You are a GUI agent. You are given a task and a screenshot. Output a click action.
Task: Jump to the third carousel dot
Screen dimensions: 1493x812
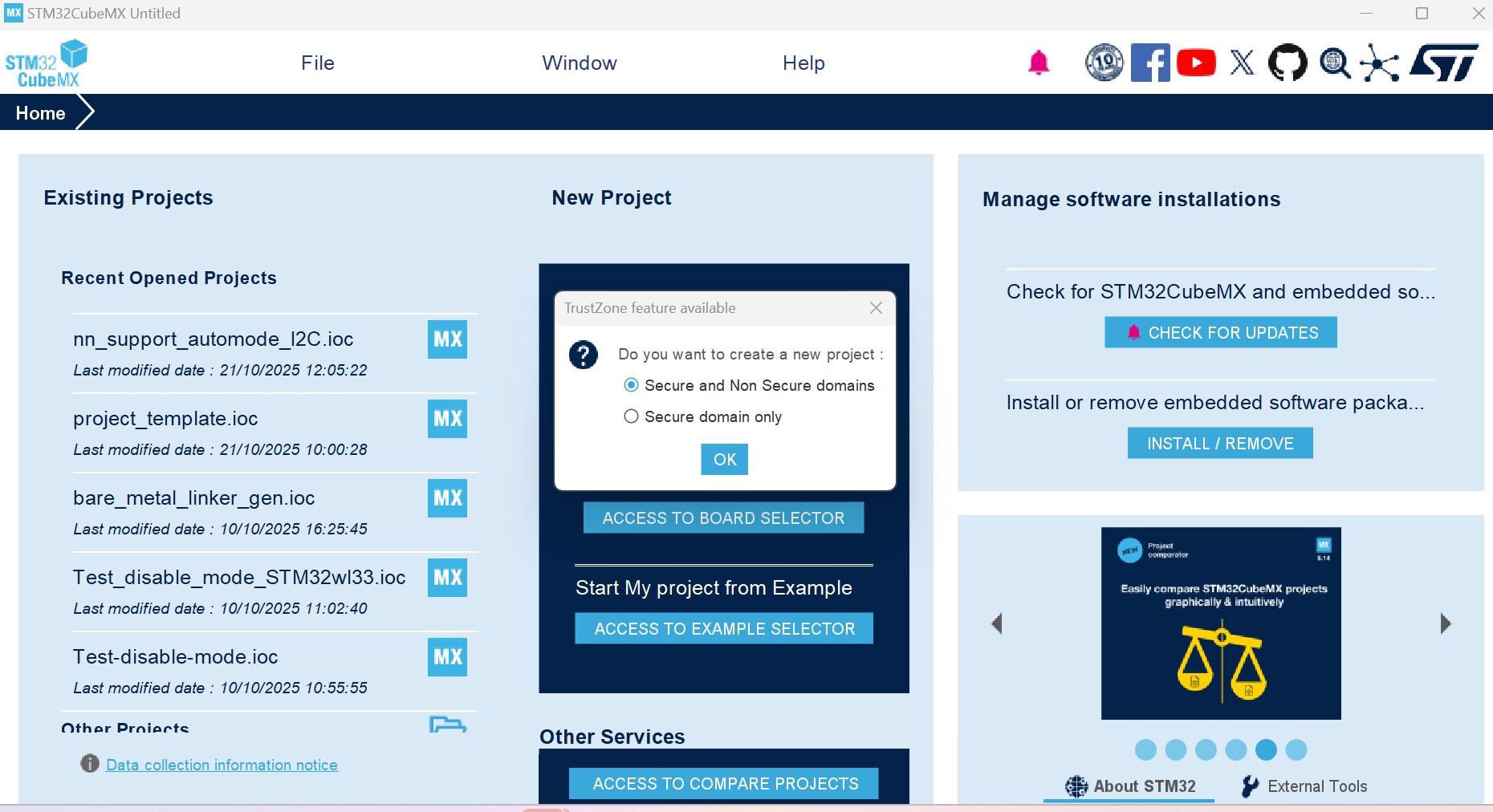coord(1206,749)
